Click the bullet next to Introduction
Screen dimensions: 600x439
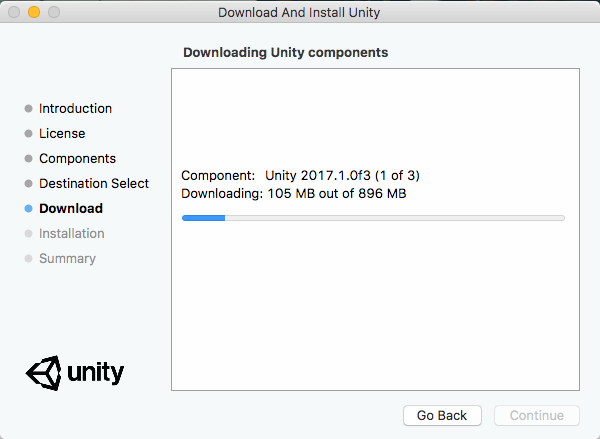coord(28,109)
